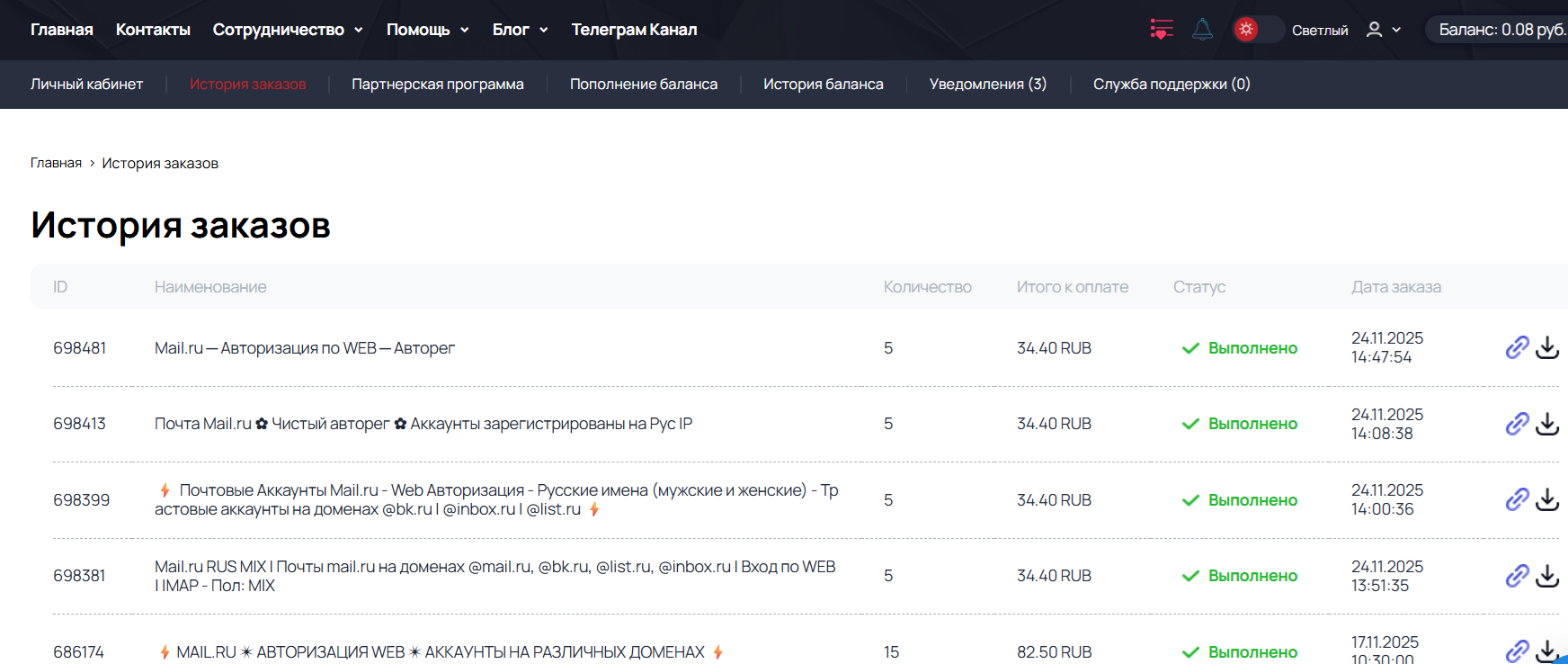
Task: Click the 82.50 RUB total amount
Action: click(x=1055, y=652)
